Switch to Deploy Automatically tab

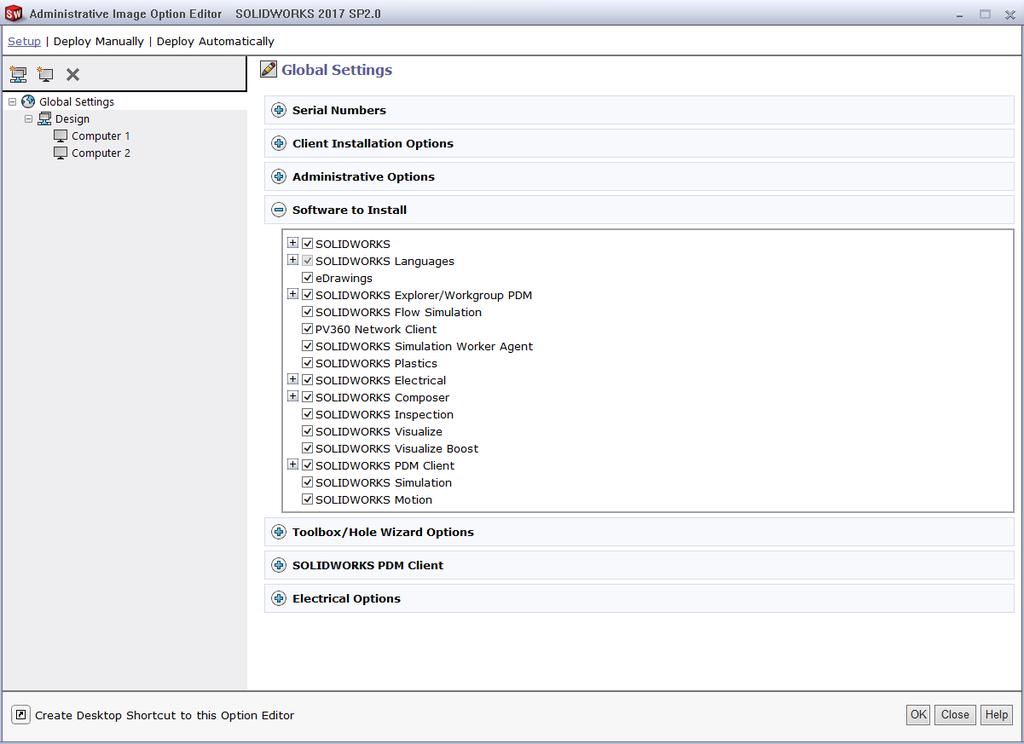[x=216, y=41]
